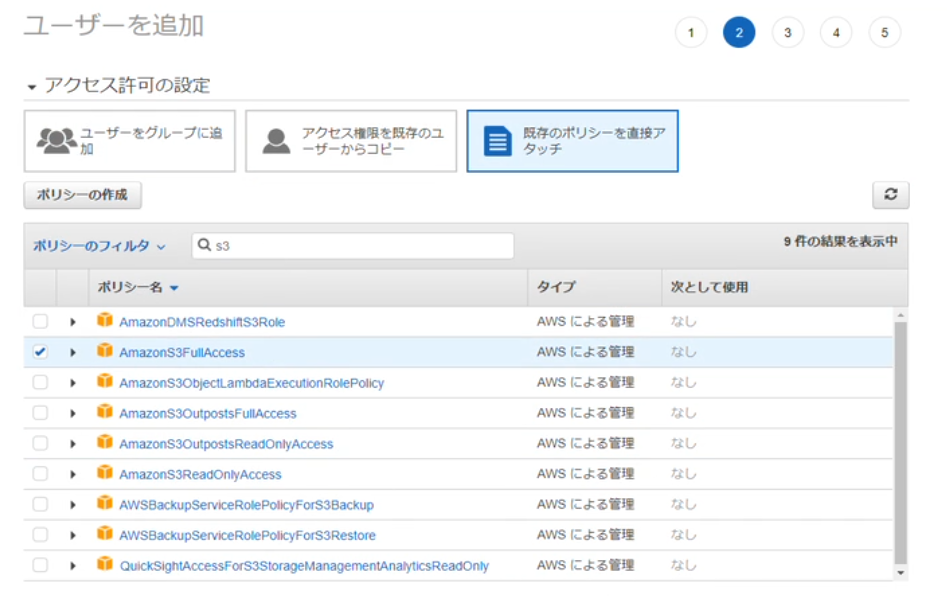Open the AmazonS3ReadOnlyAccess policy link
This screenshot has width=947, height=599.
200,475
